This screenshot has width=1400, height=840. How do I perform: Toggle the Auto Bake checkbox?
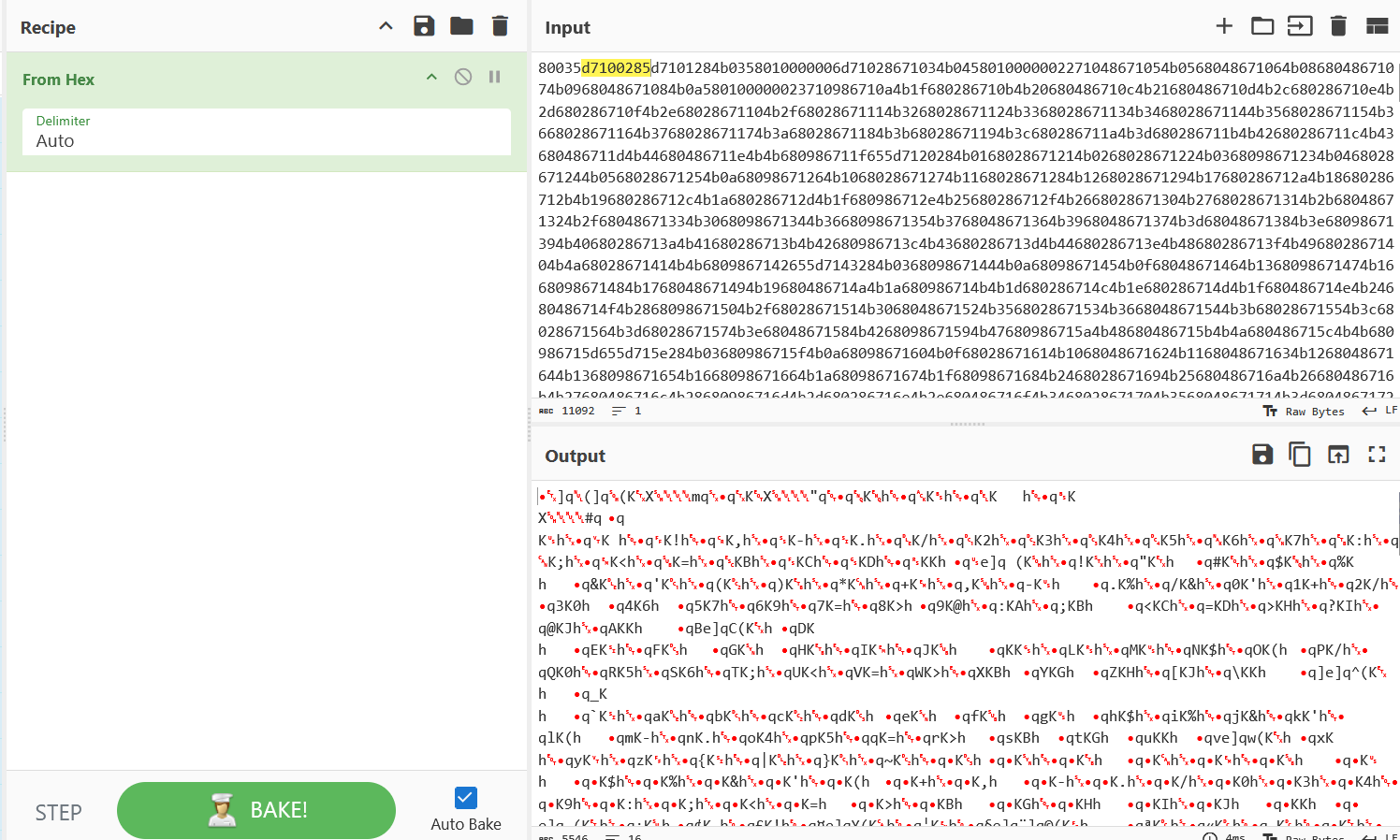[466, 798]
